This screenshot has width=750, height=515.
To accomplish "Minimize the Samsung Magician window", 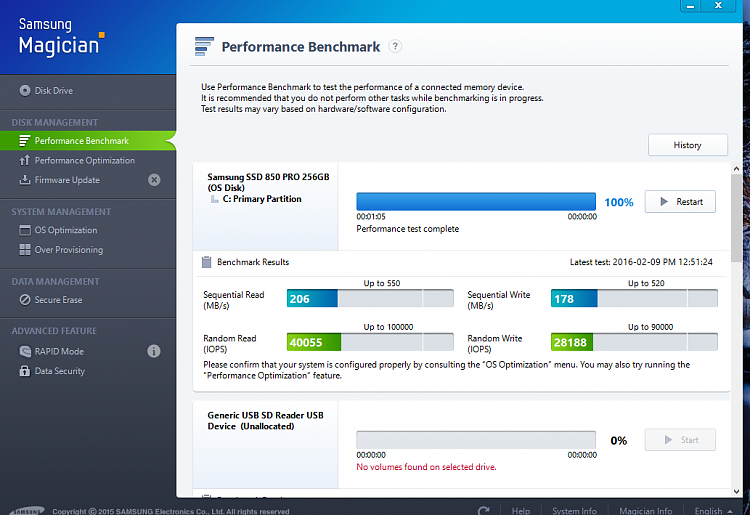I will (690, 6).
